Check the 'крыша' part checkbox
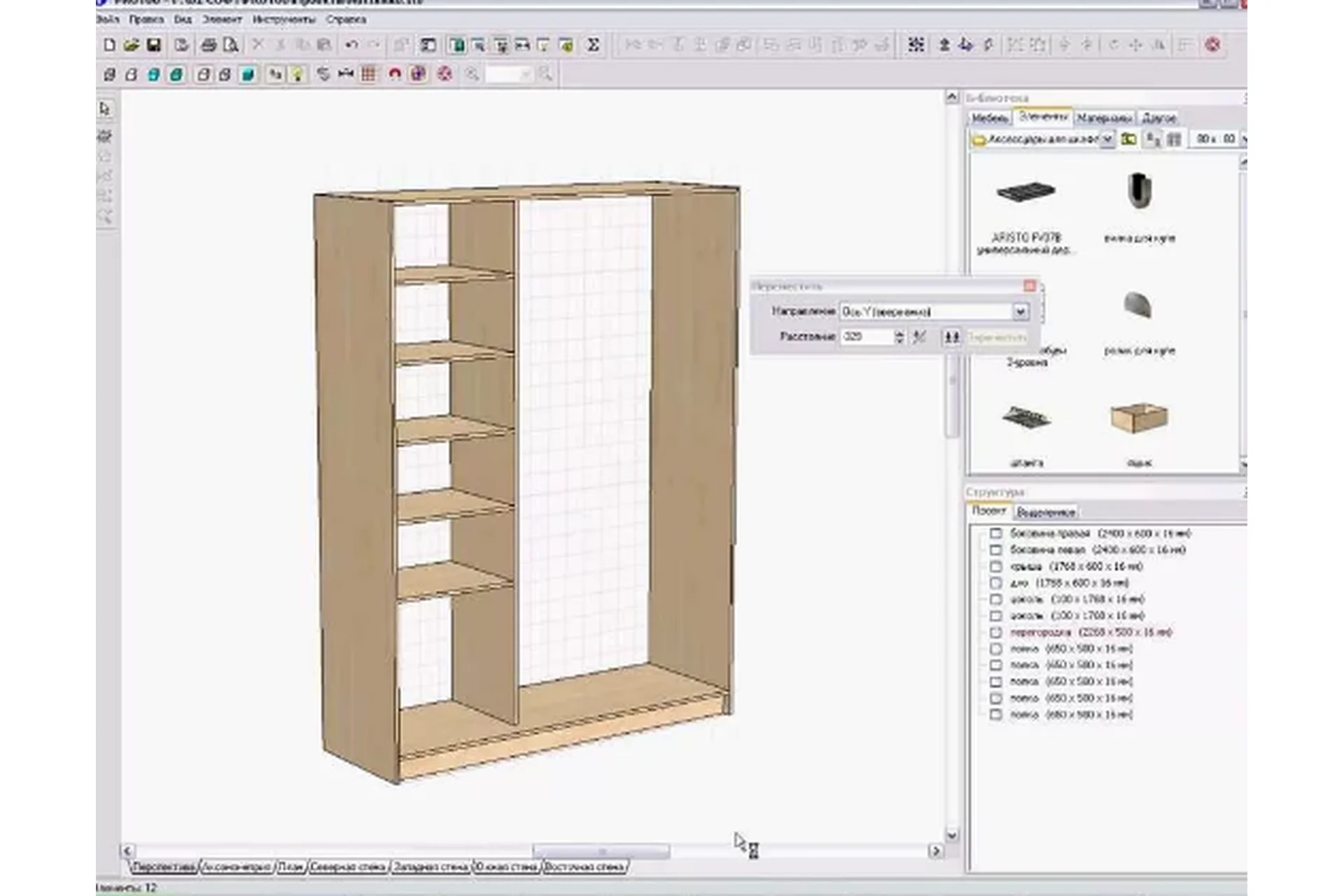 (x=996, y=566)
